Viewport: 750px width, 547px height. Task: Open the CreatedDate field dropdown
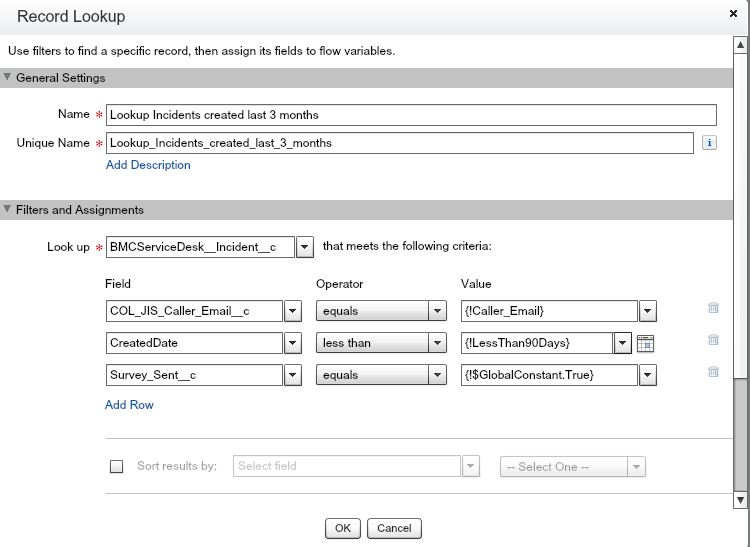293,343
